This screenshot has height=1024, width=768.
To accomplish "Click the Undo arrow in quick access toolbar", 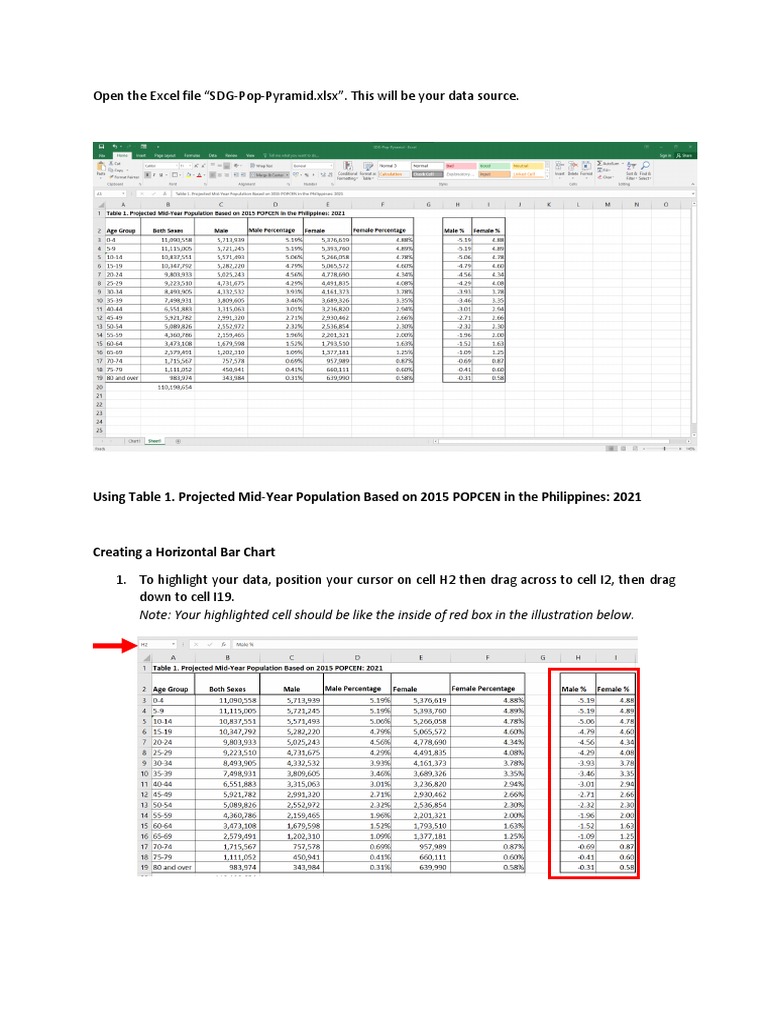I will pyautogui.click(x=114, y=146).
